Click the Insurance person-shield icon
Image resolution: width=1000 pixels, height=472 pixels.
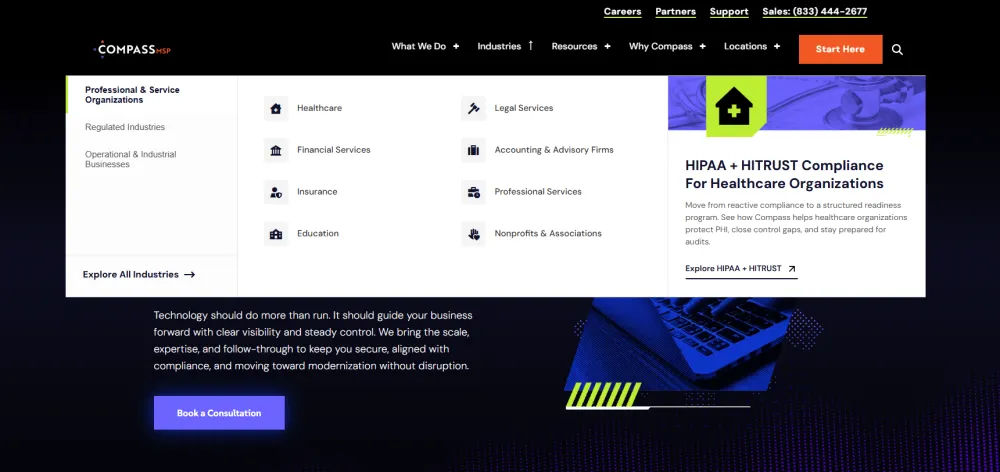click(x=276, y=192)
